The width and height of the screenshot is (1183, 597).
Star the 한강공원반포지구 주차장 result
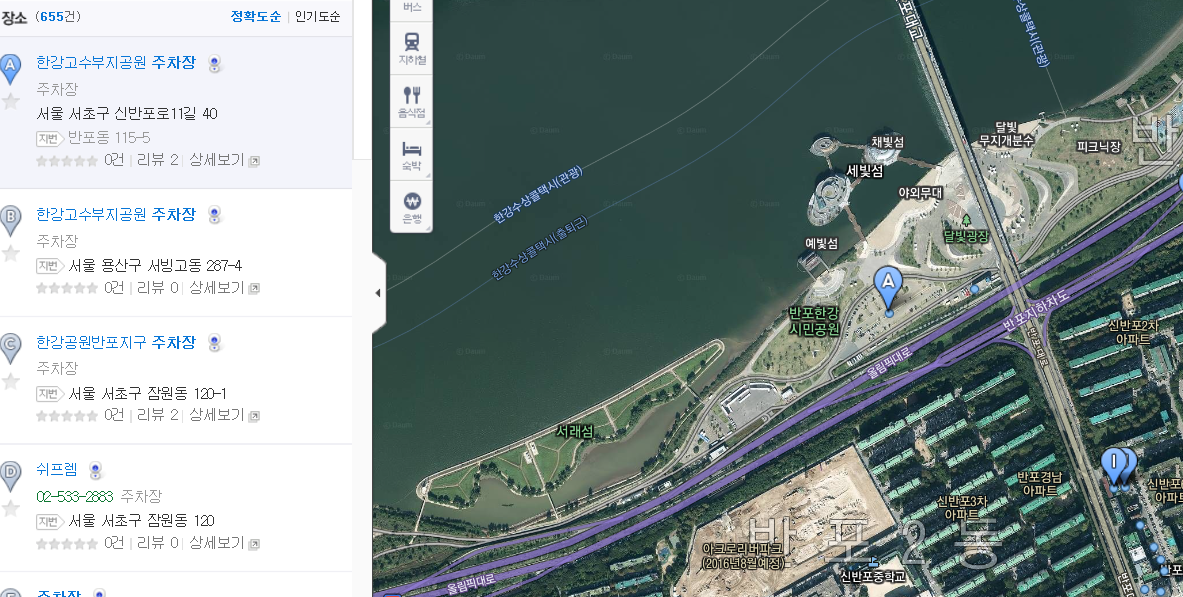click(11, 381)
